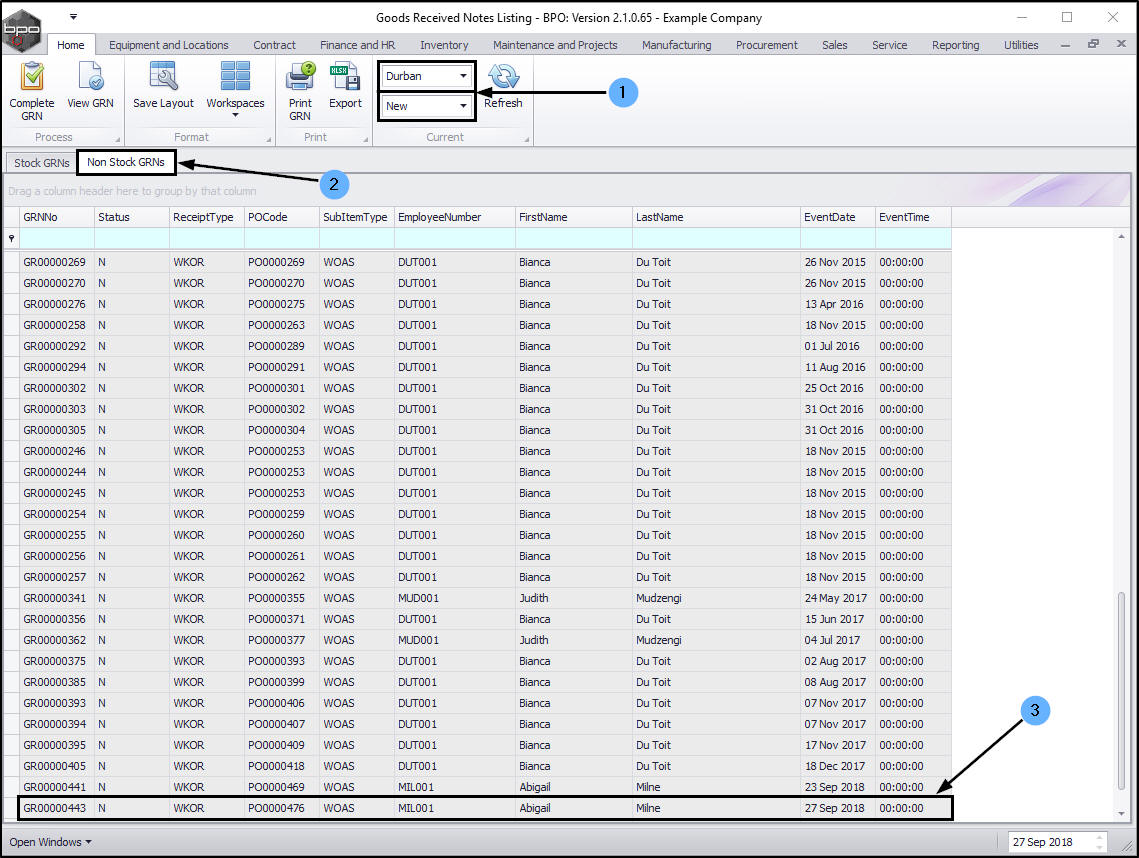Screen dimensions: 1139x858
Task: Click the GRNNo column header
Action: pyautogui.click(x=56, y=217)
